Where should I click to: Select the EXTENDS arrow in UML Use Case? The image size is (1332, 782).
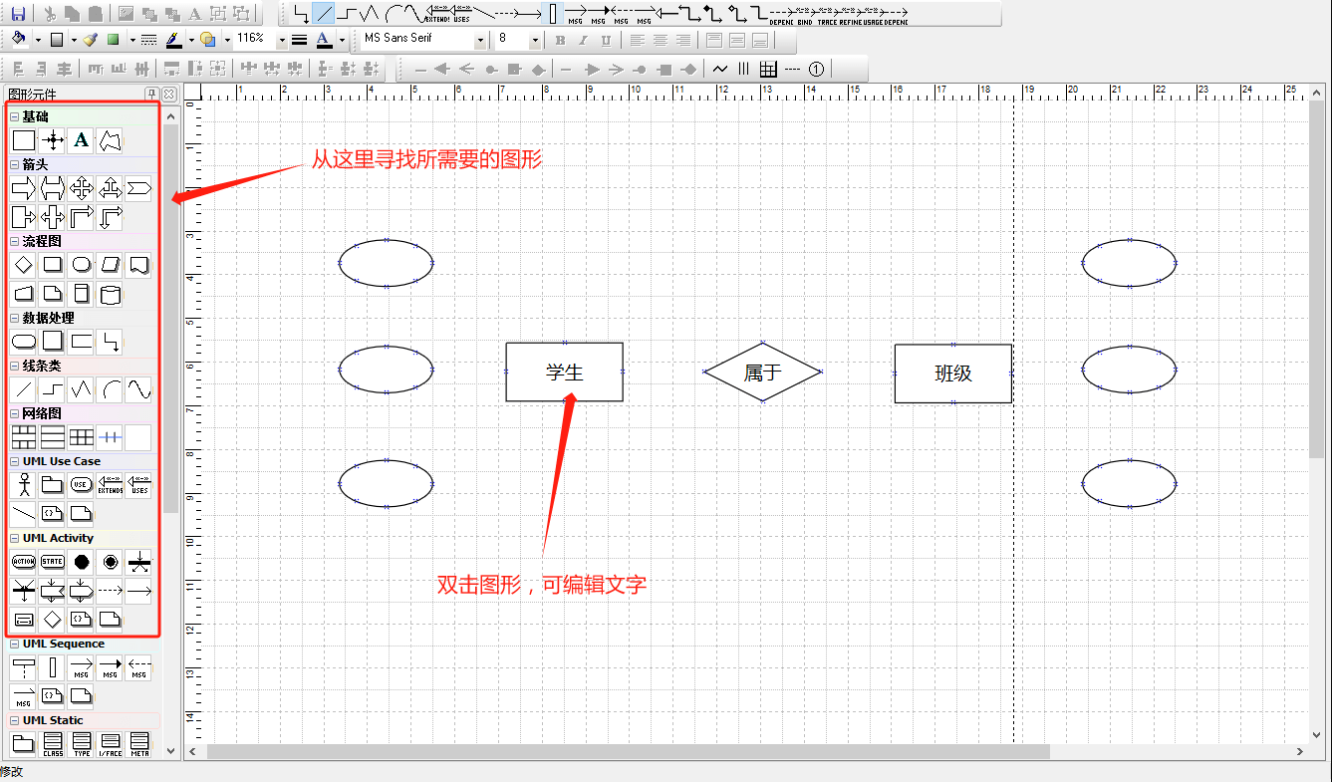coord(111,484)
